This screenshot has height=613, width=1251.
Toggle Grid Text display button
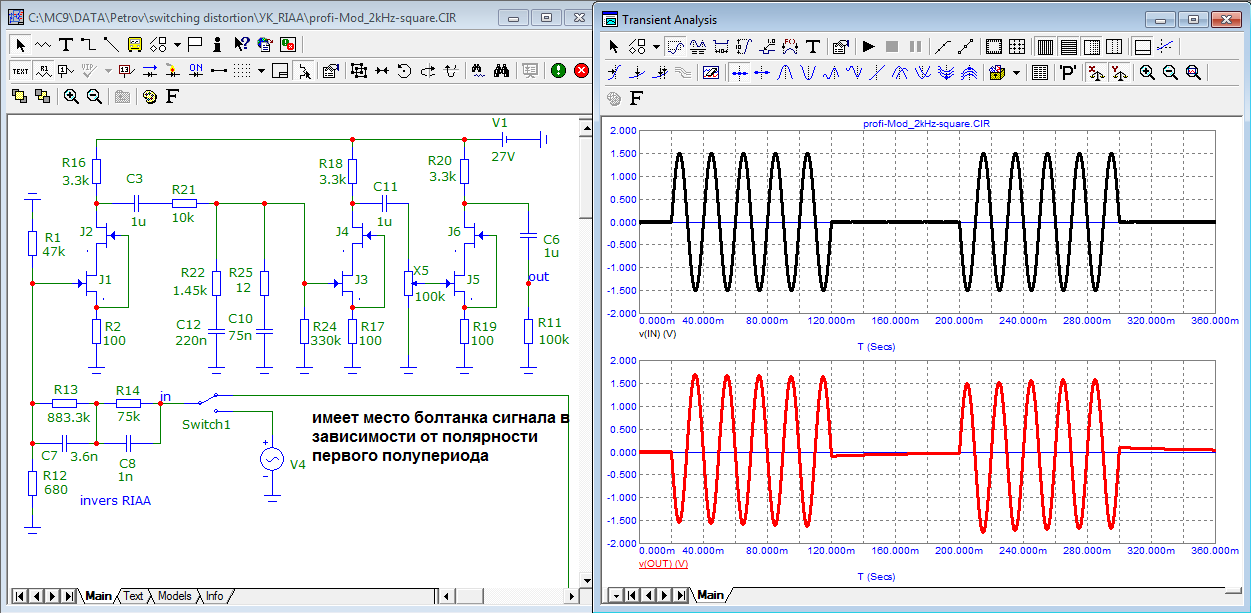pos(21,70)
